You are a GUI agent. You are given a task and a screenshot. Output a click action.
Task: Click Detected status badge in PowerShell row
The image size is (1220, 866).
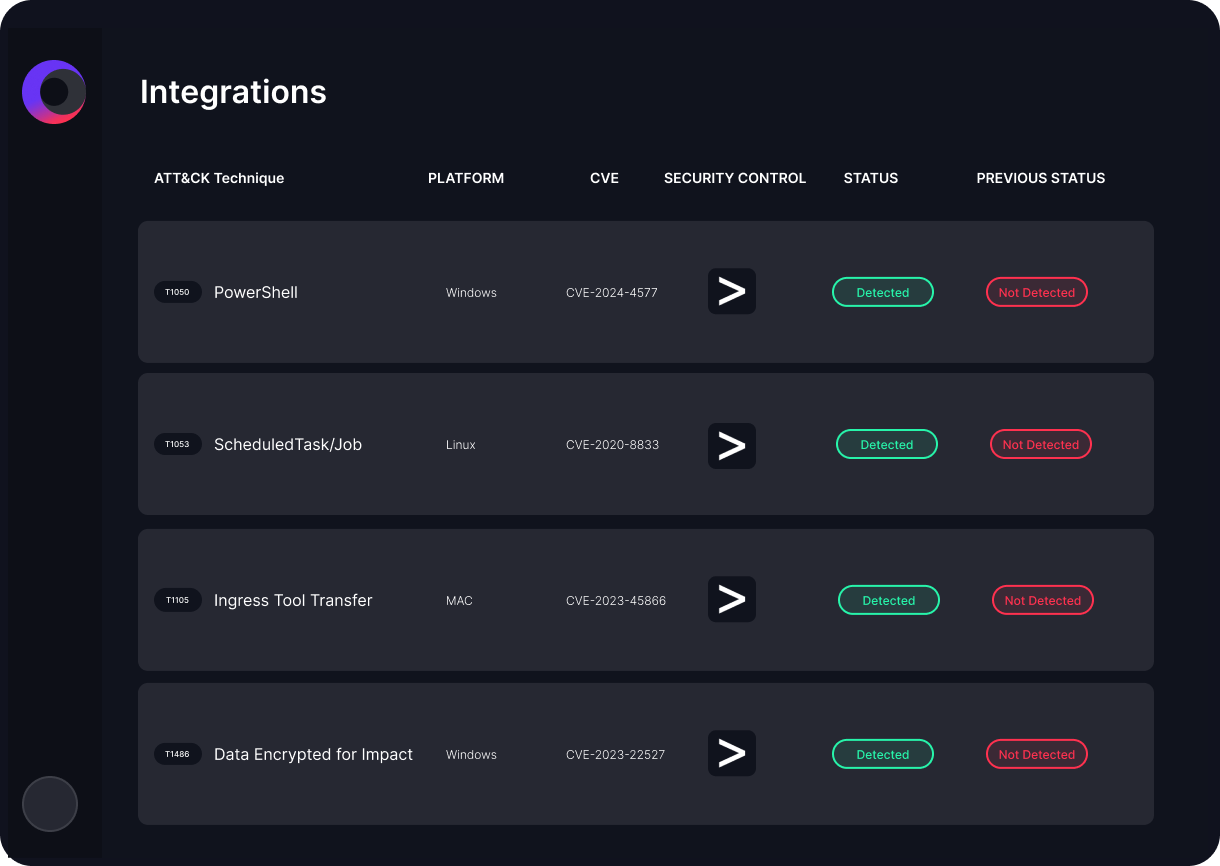click(883, 292)
